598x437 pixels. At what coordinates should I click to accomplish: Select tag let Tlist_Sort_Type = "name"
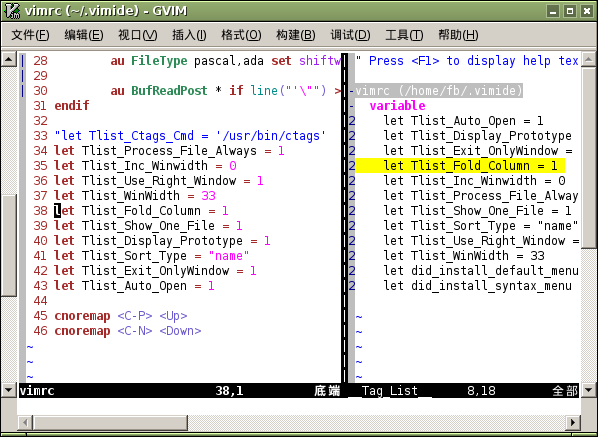[x=481, y=226]
